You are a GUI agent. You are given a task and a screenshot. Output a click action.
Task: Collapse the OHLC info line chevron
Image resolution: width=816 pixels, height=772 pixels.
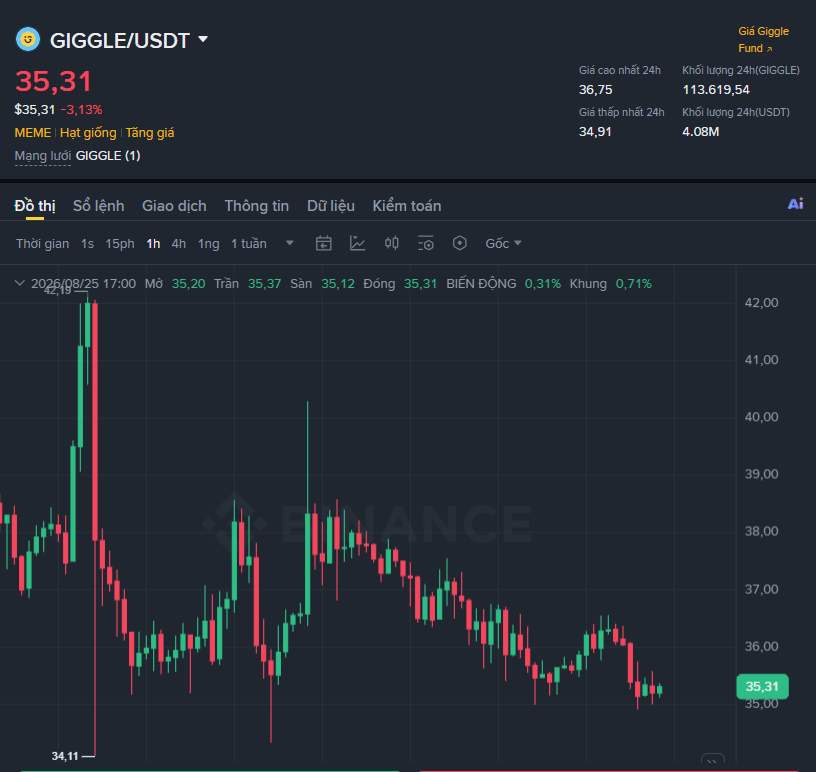pyautogui.click(x=20, y=283)
